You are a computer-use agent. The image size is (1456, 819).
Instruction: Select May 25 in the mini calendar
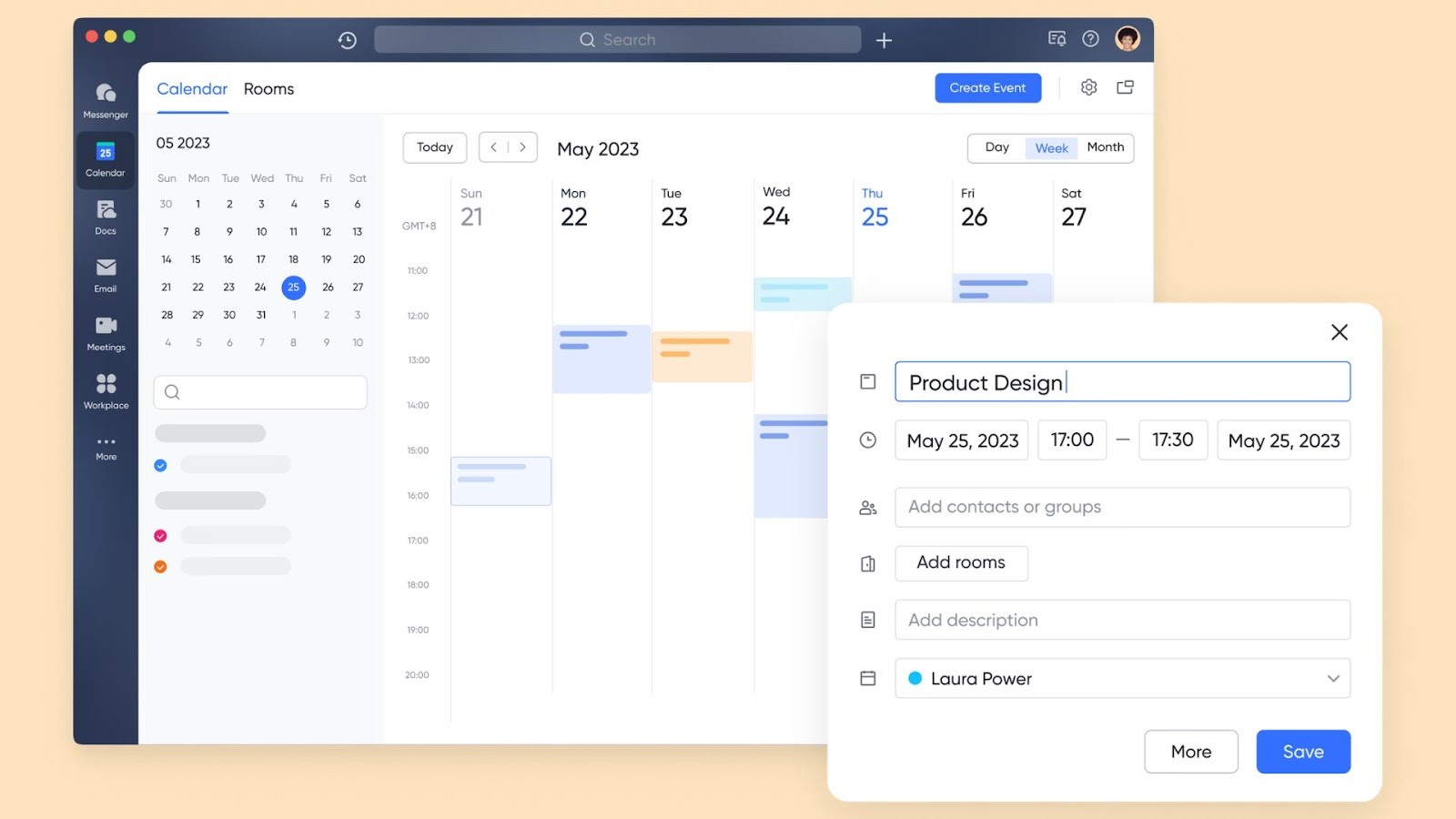tap(293, 288)
